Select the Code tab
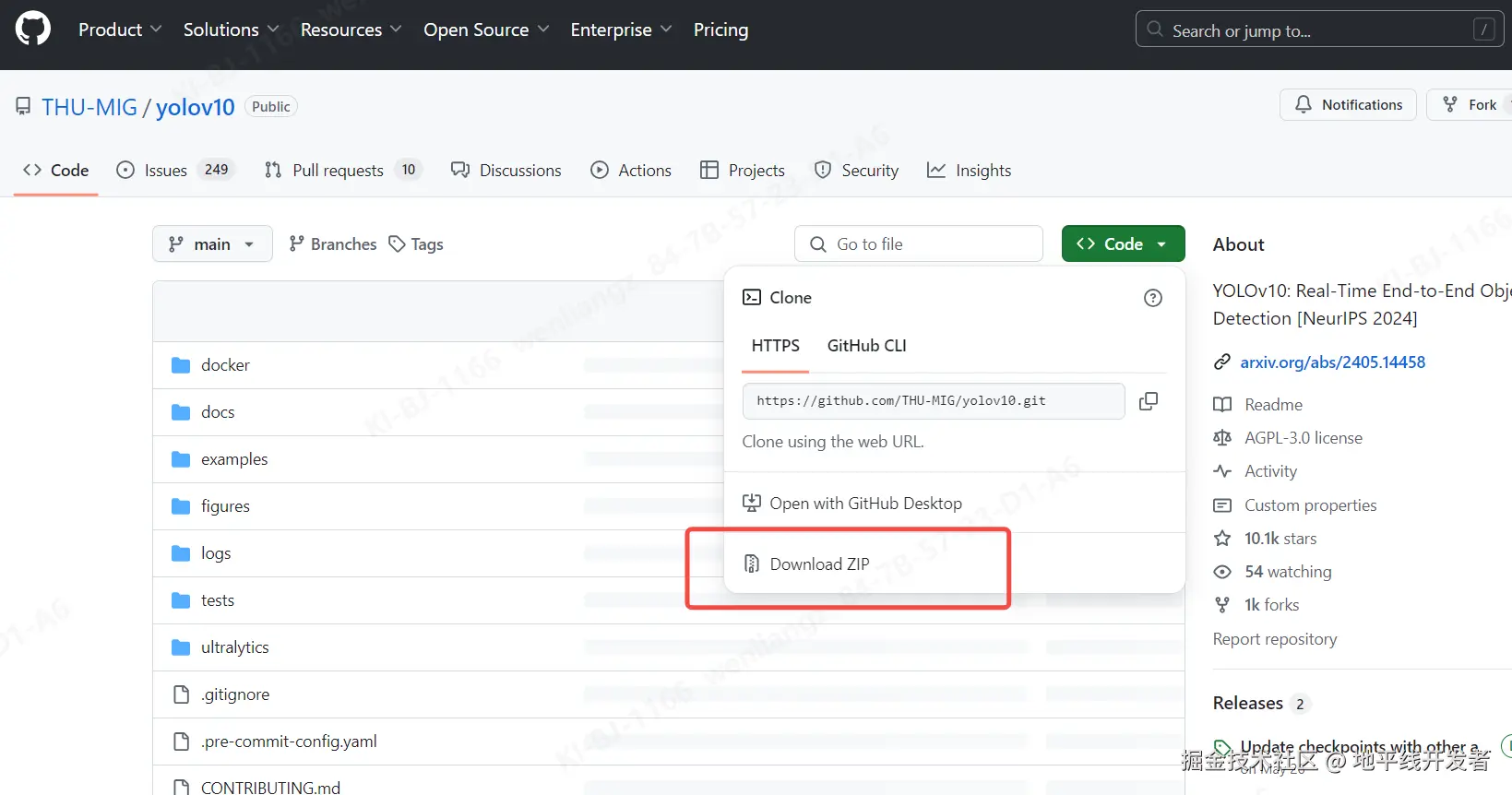 click(x=56, y=170)
